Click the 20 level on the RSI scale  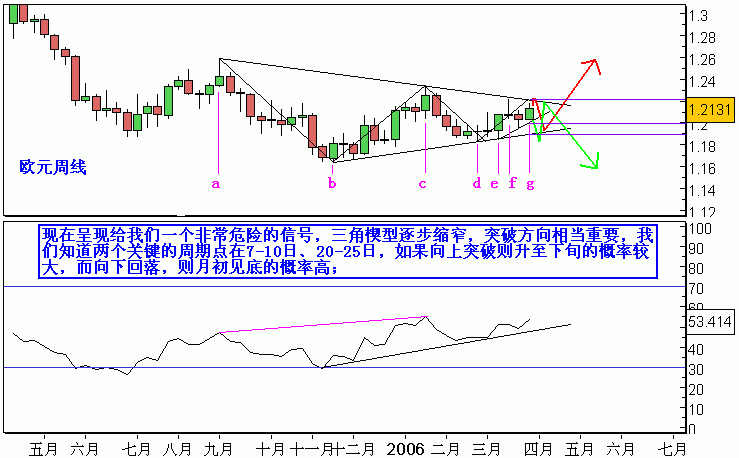(x=697, y=390)
